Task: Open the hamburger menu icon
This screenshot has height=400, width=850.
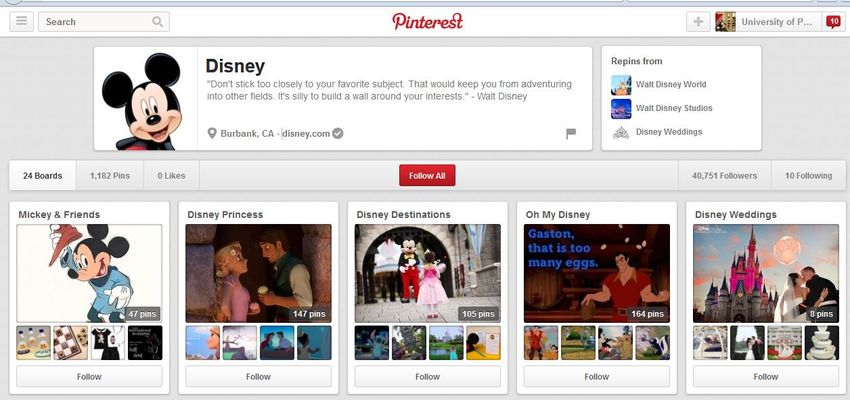Action: (x=22, y=22)
